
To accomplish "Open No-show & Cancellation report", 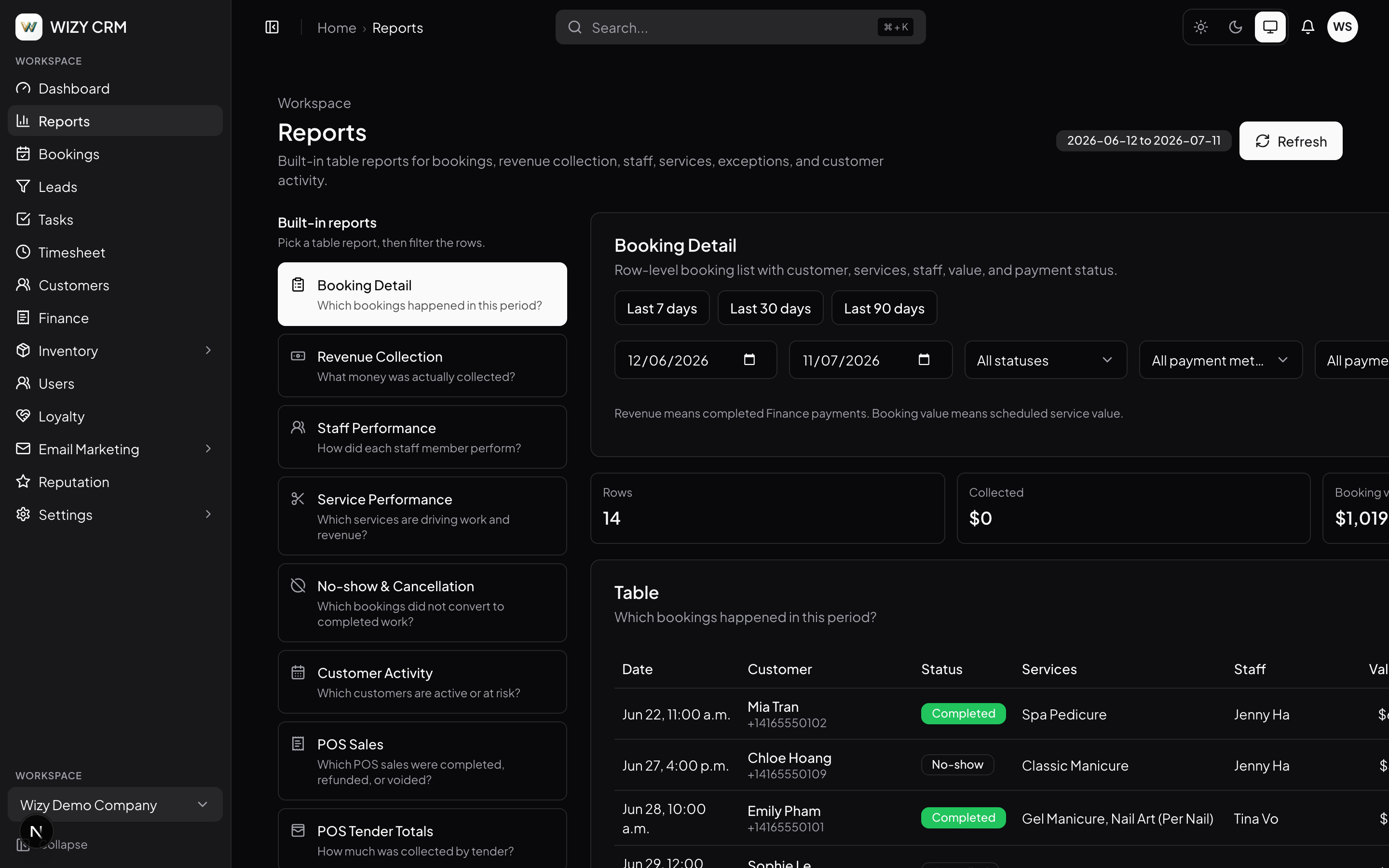I will 422,603.
